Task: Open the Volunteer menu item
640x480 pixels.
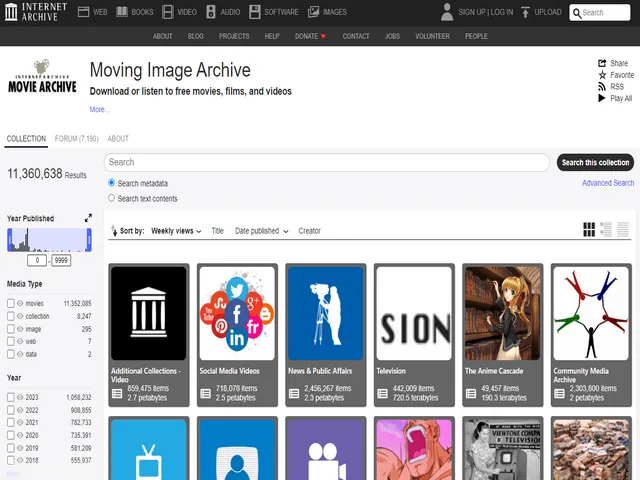Action: tap(433, 36)
